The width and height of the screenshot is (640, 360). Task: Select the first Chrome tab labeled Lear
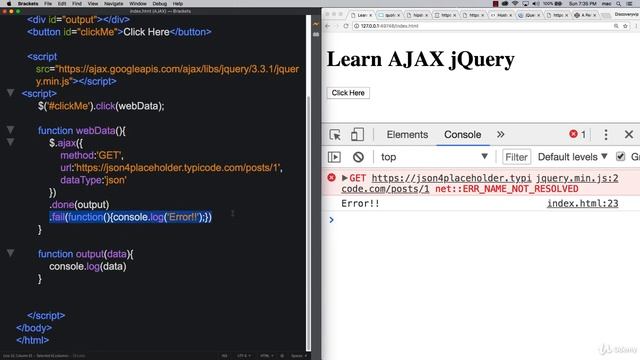point(362,15)
